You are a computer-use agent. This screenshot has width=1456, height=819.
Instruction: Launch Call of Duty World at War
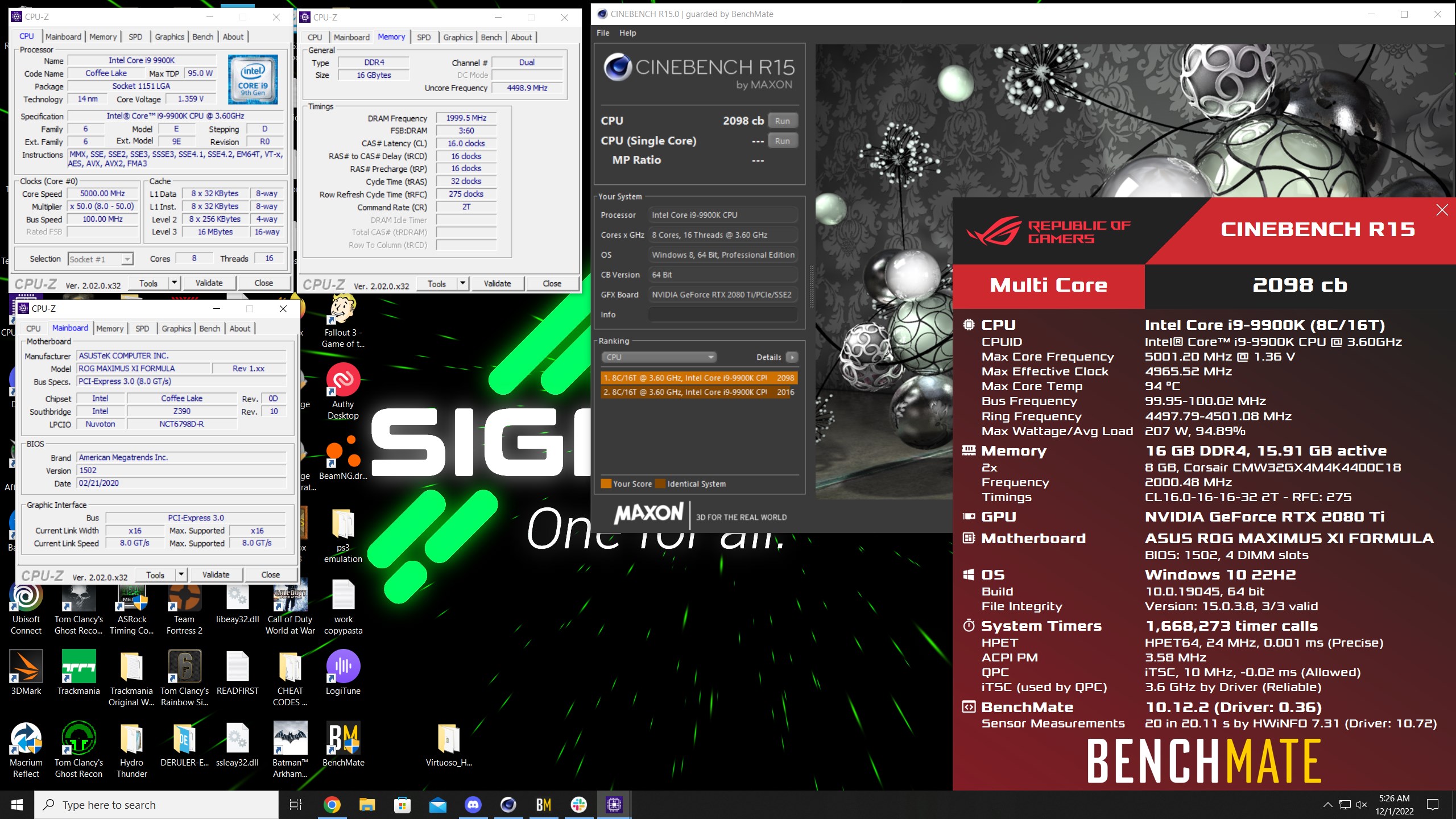click(290, 607)
